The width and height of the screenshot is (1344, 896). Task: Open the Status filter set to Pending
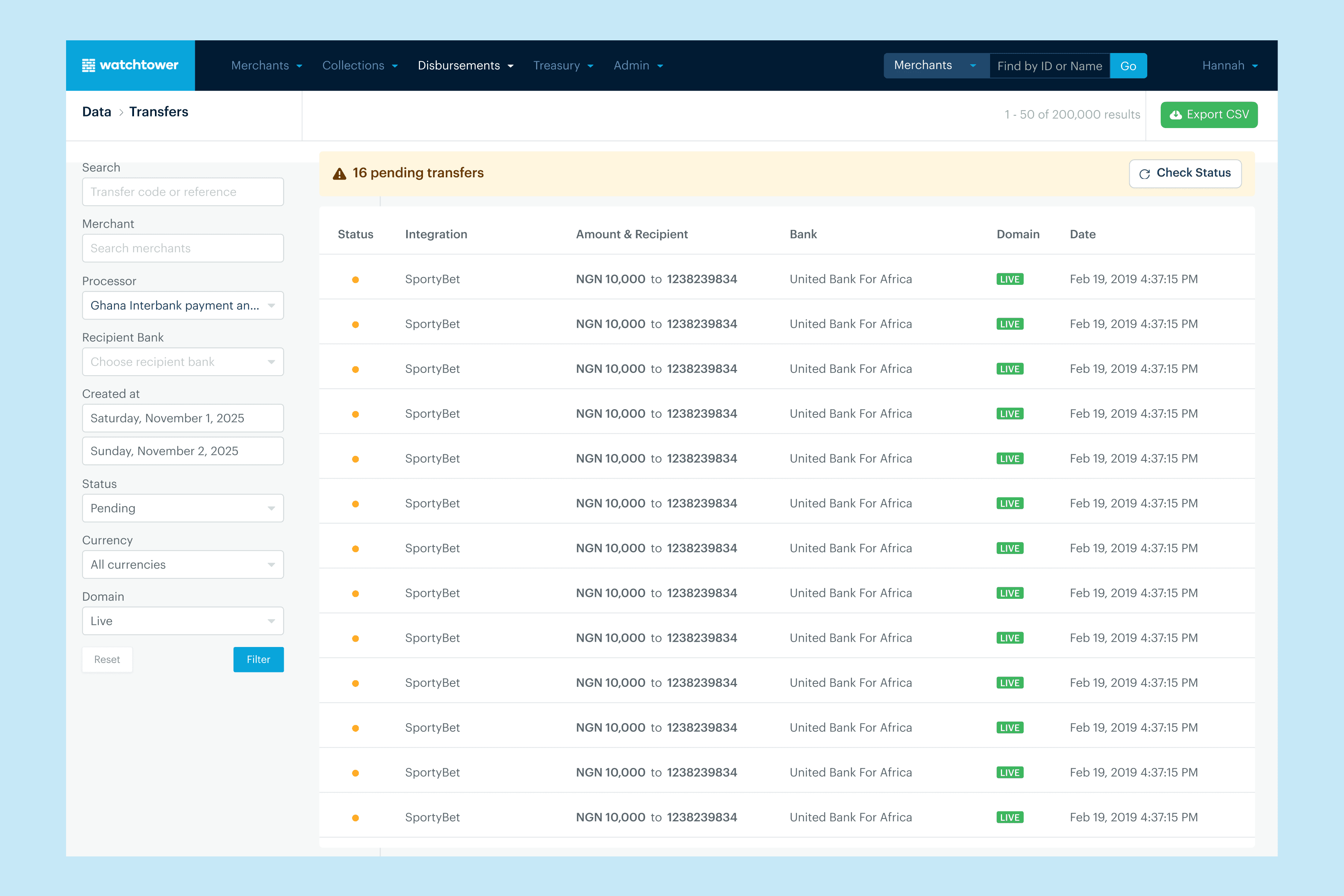coord(183,508)
